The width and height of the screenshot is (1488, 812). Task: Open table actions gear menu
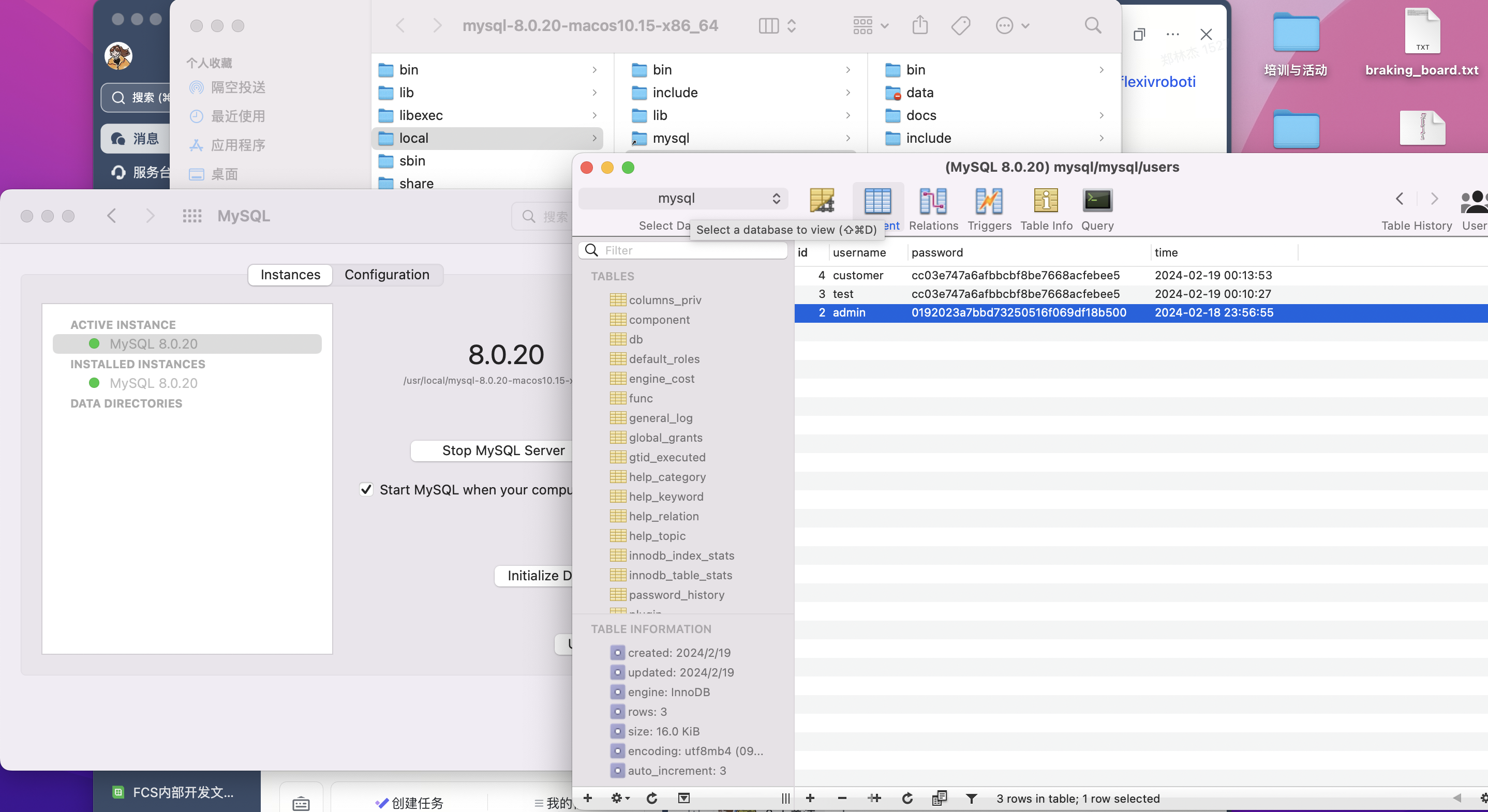[x=620, y=798]
